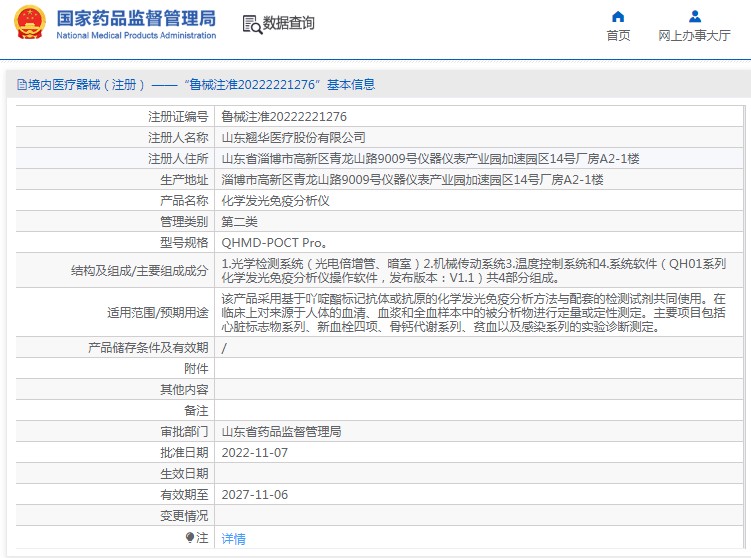Click the product name 化学发光免疫分析仪

coord(275,200)
